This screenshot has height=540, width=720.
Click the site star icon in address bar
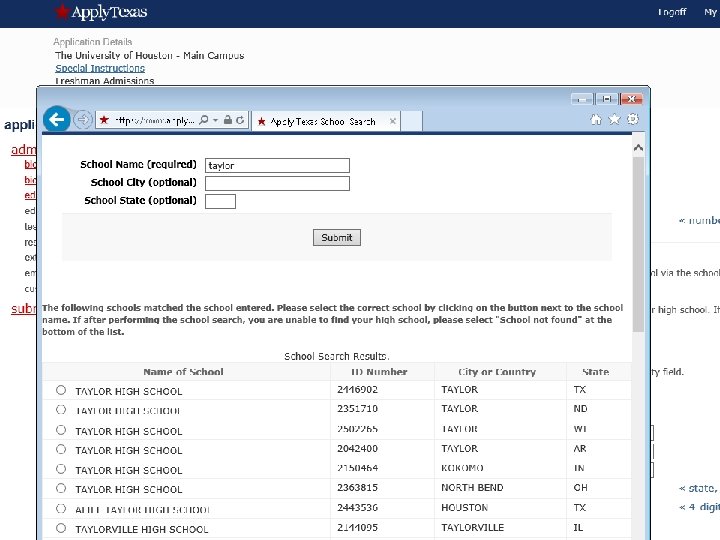(104, 120)
